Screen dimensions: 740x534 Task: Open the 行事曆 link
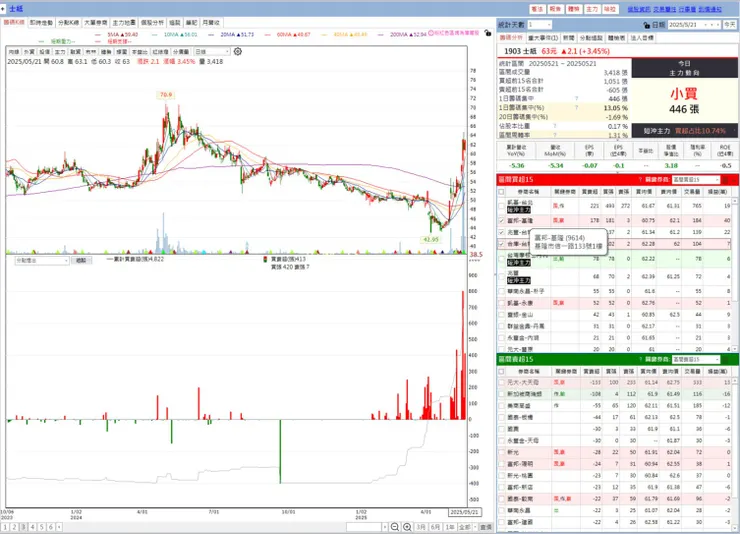point(688,9)
